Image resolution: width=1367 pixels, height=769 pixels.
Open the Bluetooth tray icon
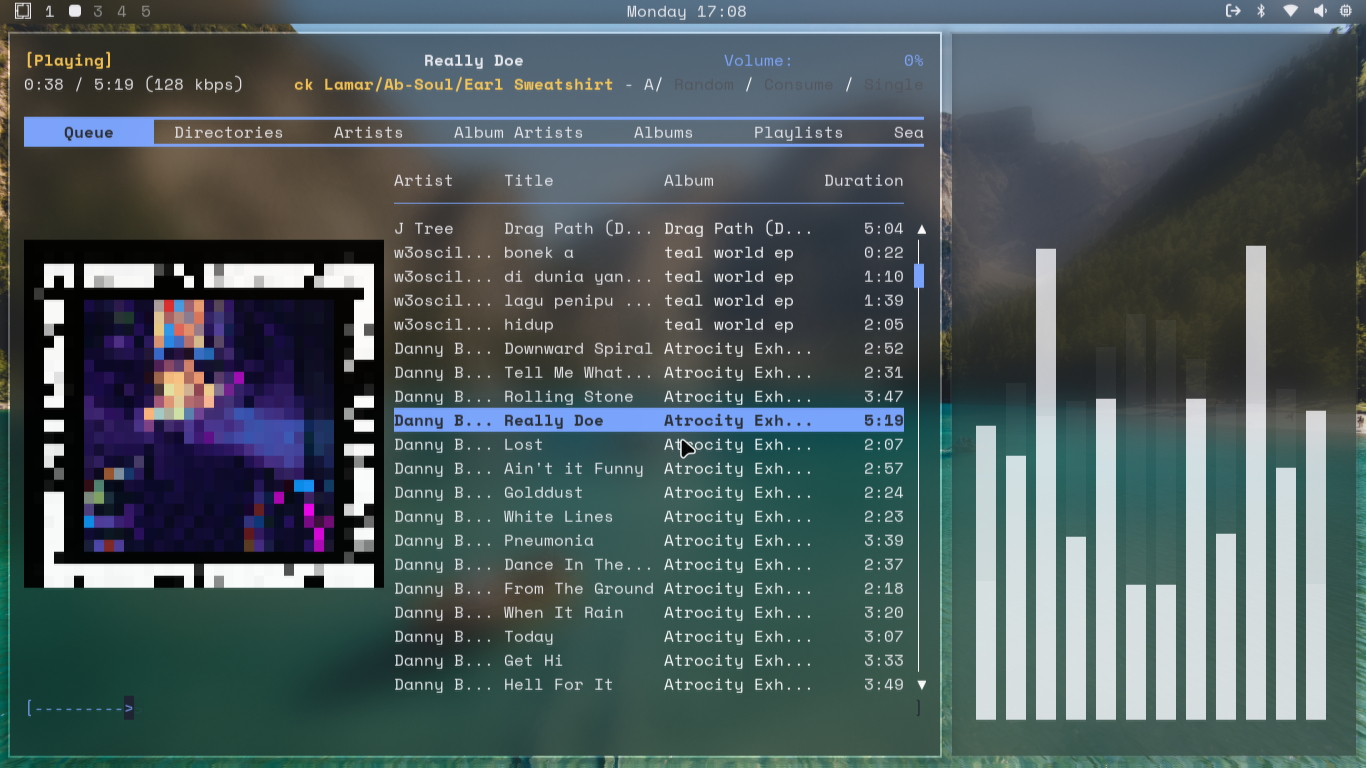point(1261,11)
